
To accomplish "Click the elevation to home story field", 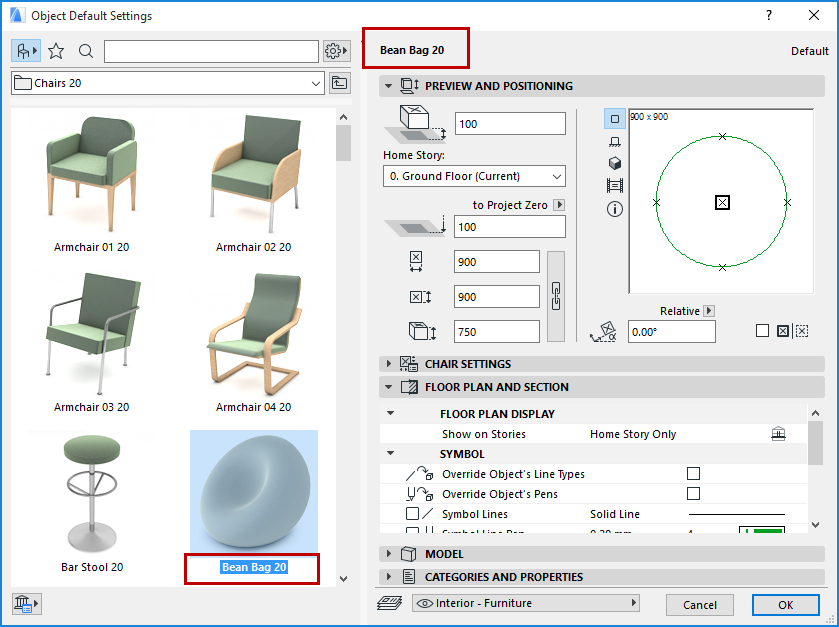I will pos(510,124).
